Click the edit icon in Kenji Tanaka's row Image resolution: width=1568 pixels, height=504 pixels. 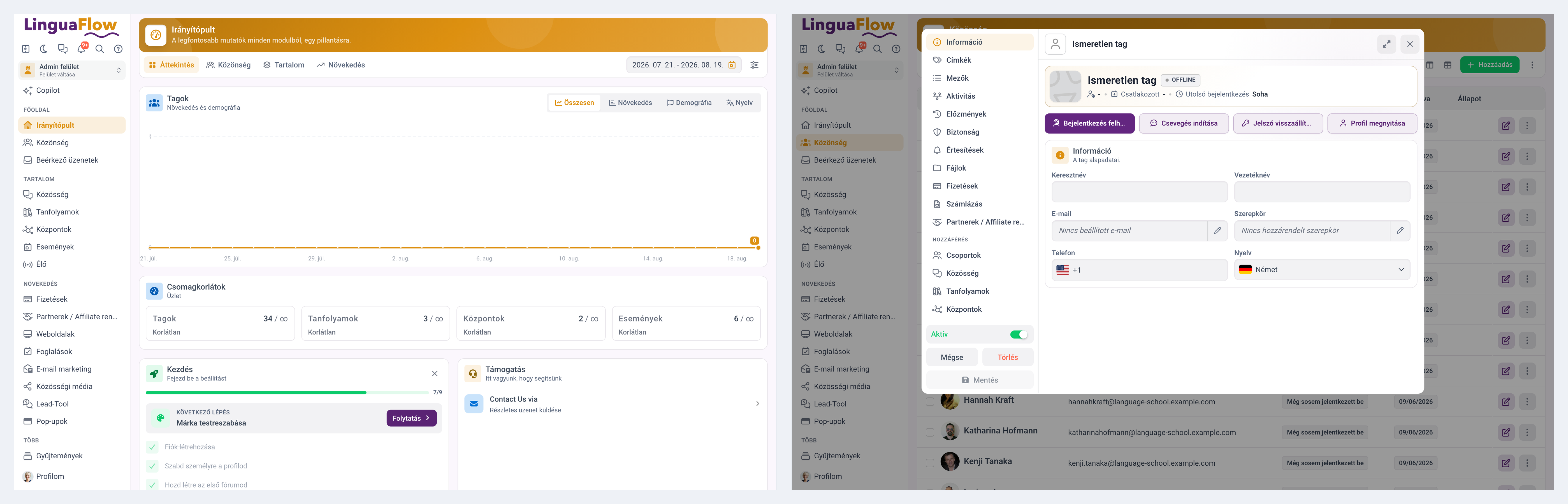[x=1506, y=463]
